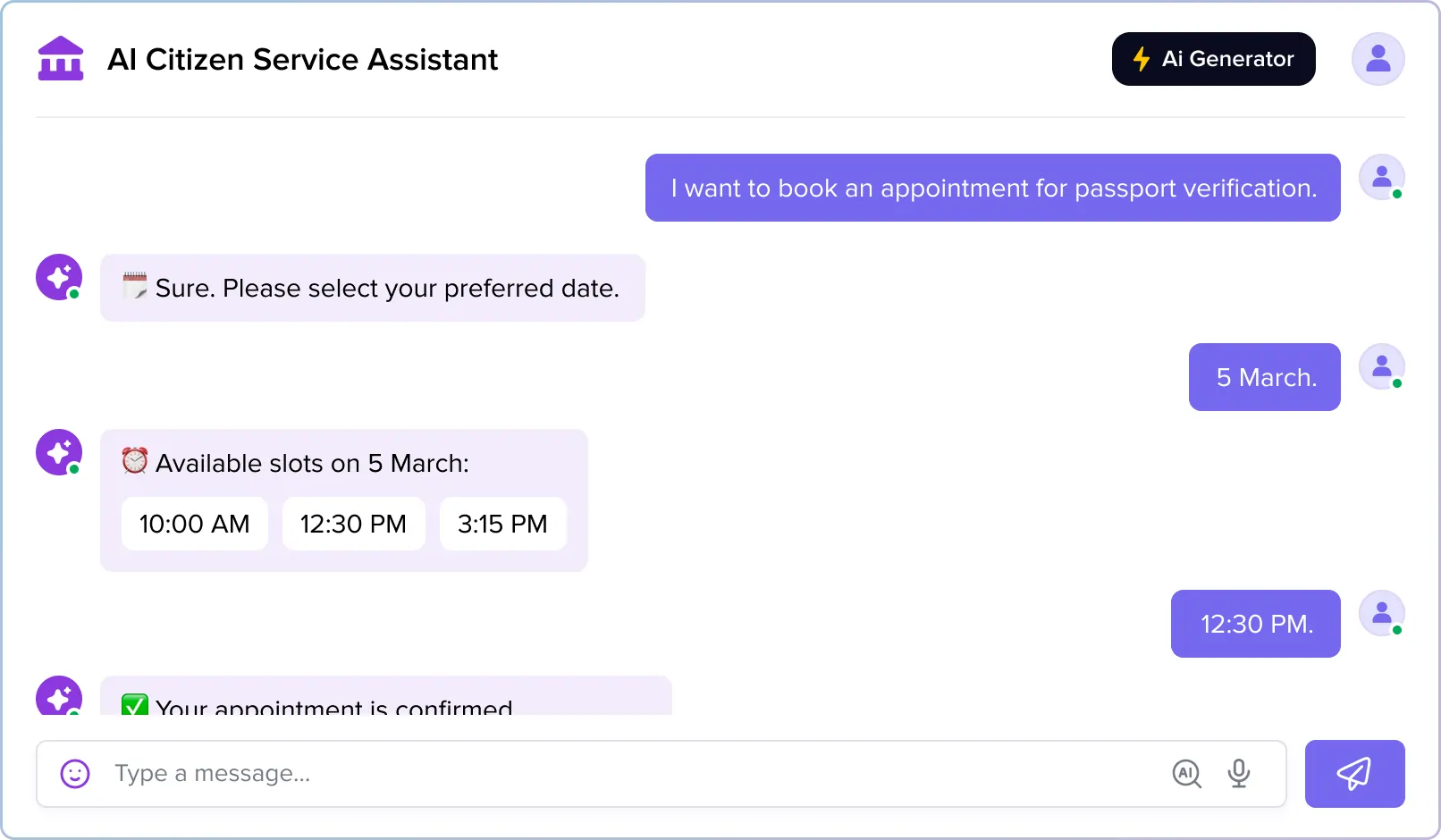
Task: Click user avatar beside passport verification message
Action: click(x=1381, y=177)
